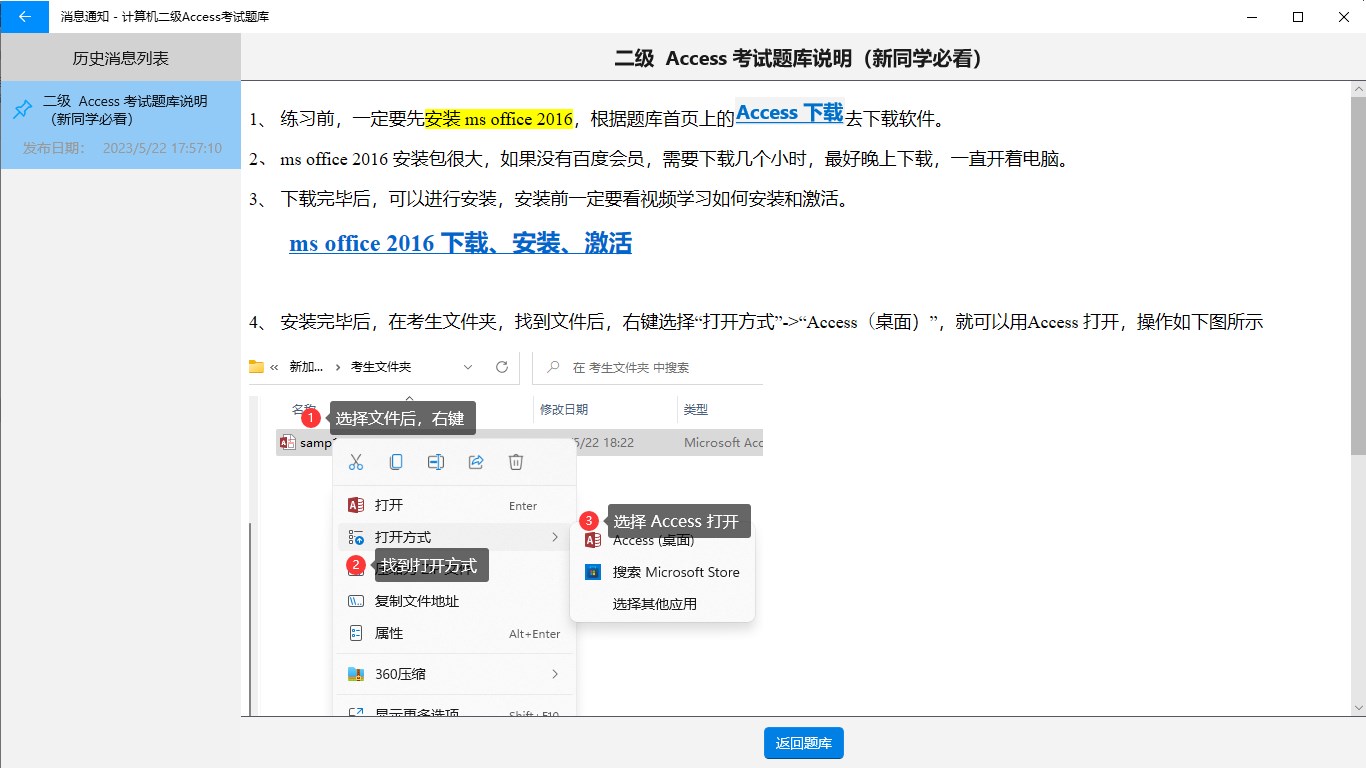Click the pin icon beside the message entry

point(22,110)
